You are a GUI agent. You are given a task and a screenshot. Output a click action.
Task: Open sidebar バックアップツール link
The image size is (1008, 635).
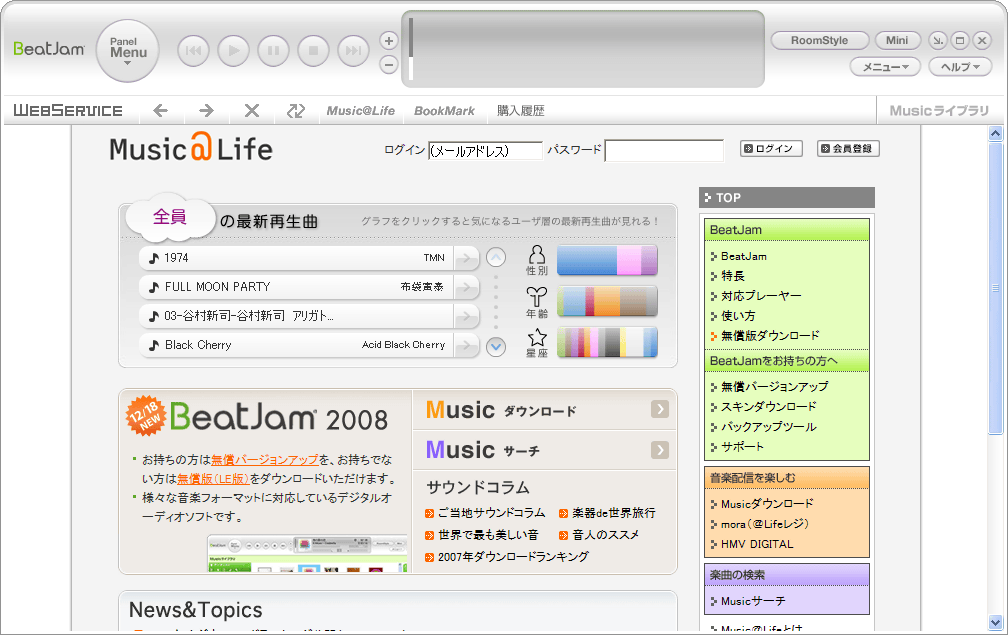pos(768,427)
